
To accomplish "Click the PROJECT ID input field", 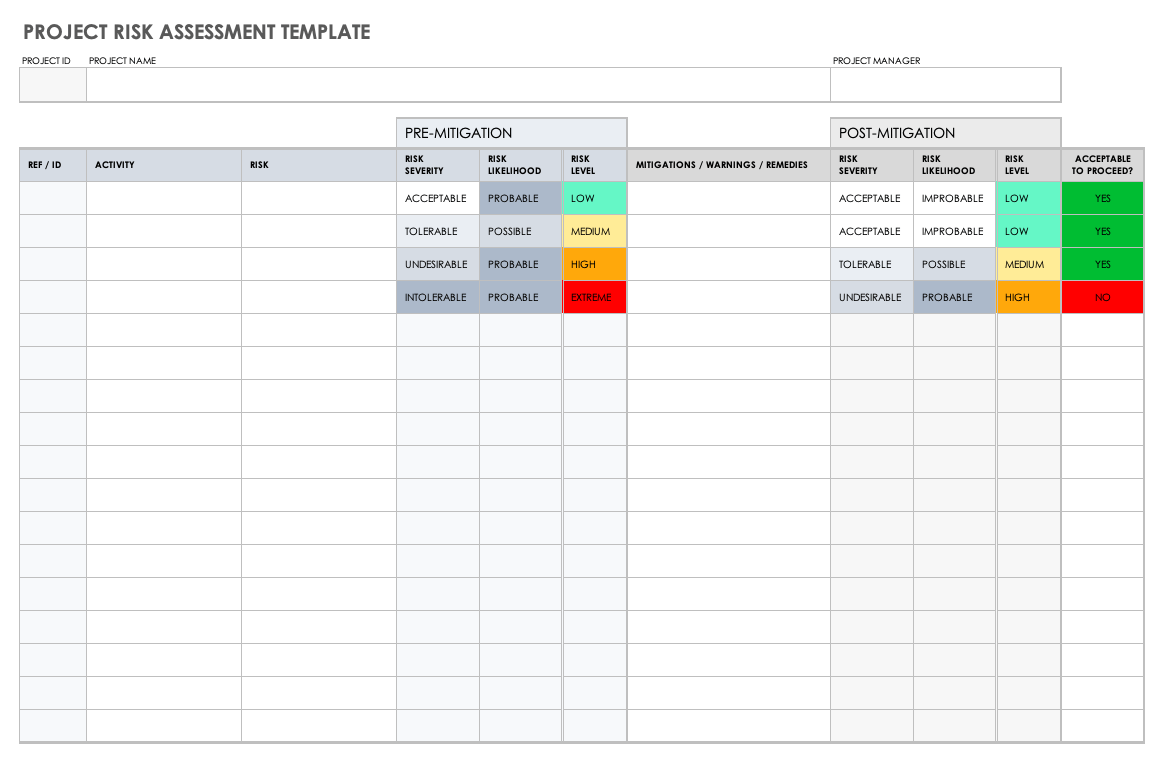I will tap(52, 84).
